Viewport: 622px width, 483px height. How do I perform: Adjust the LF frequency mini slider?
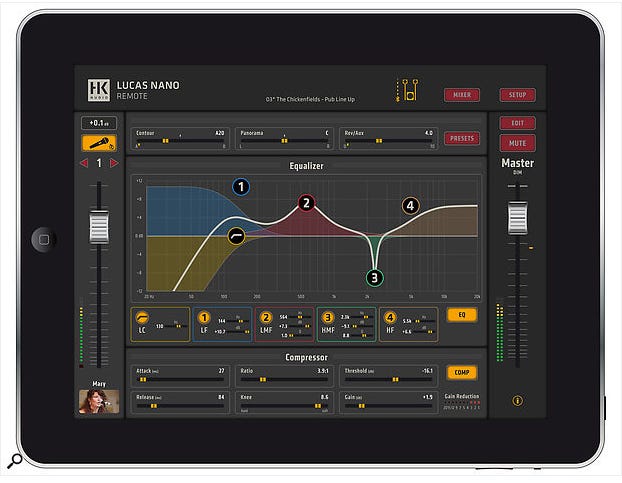pos(238,320)
